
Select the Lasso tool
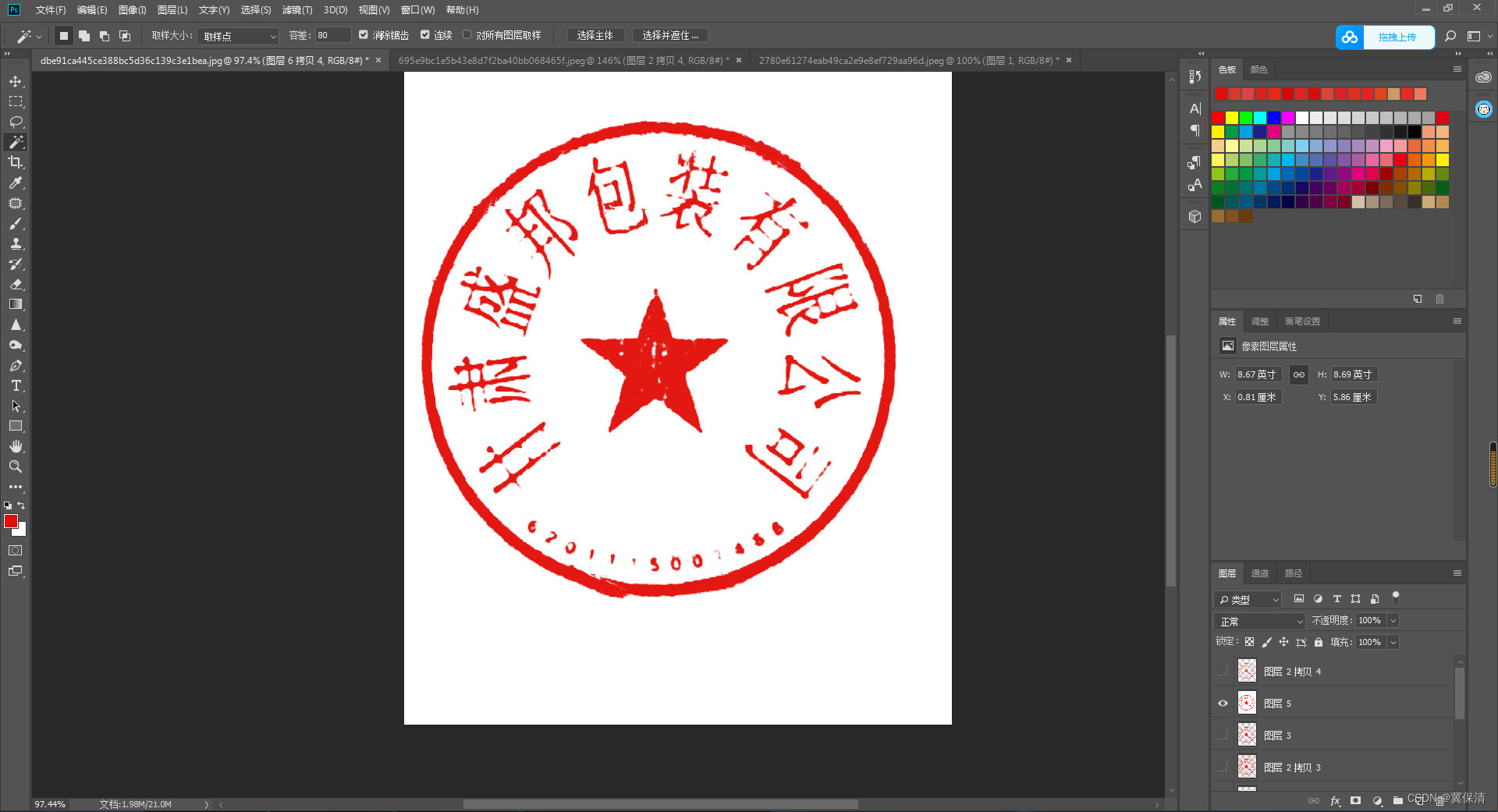[16, 122]
